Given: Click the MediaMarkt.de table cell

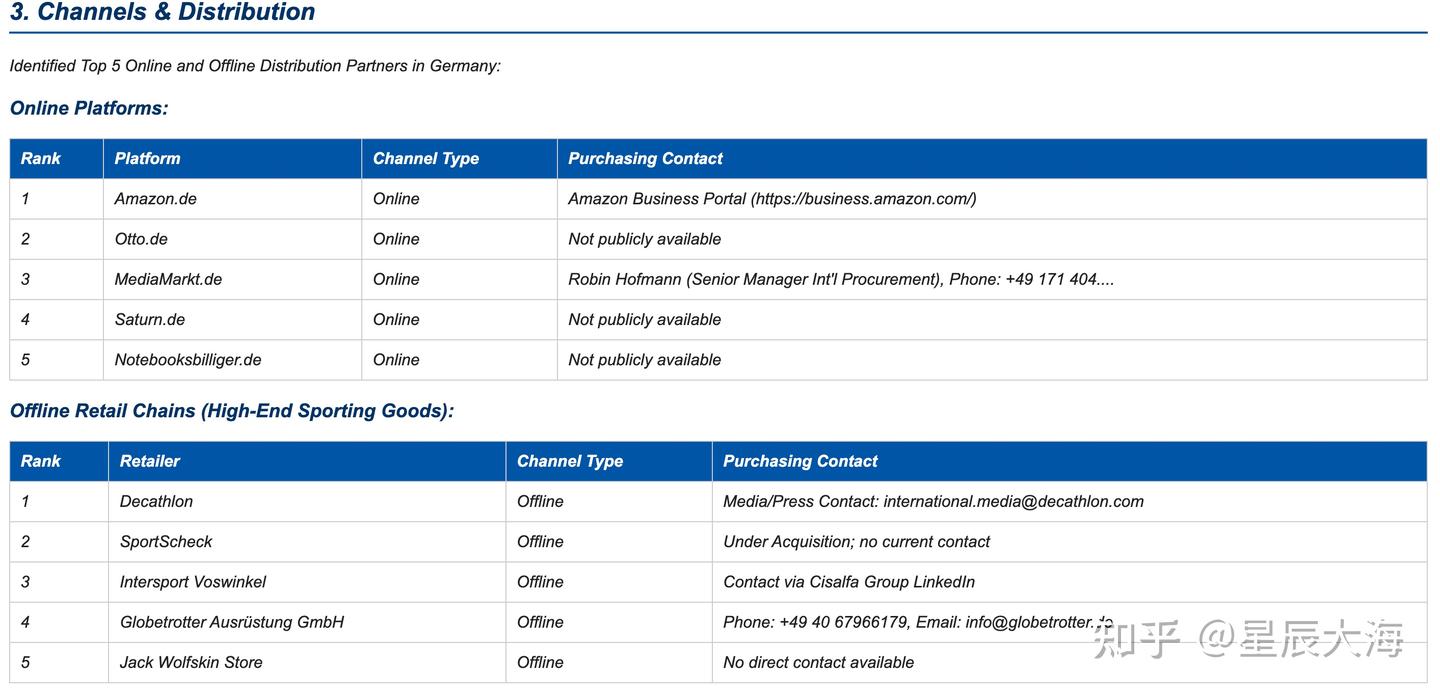Looking at the screenshot, I should click(168, 279).
